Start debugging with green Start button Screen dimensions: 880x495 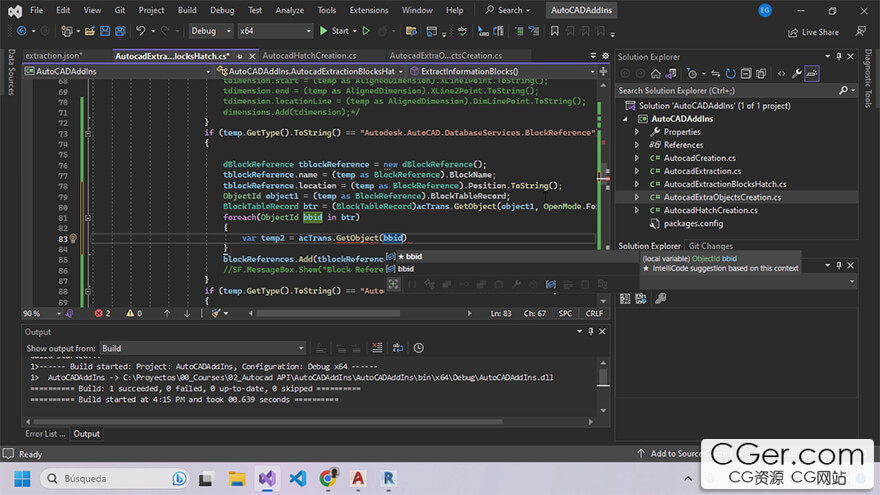click(x=334, y=31)
